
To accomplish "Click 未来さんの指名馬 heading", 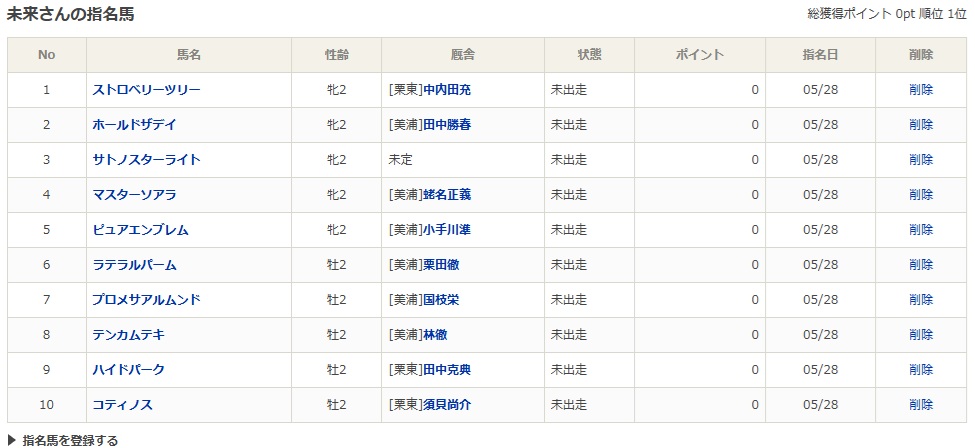I will [x=70, y=14].
